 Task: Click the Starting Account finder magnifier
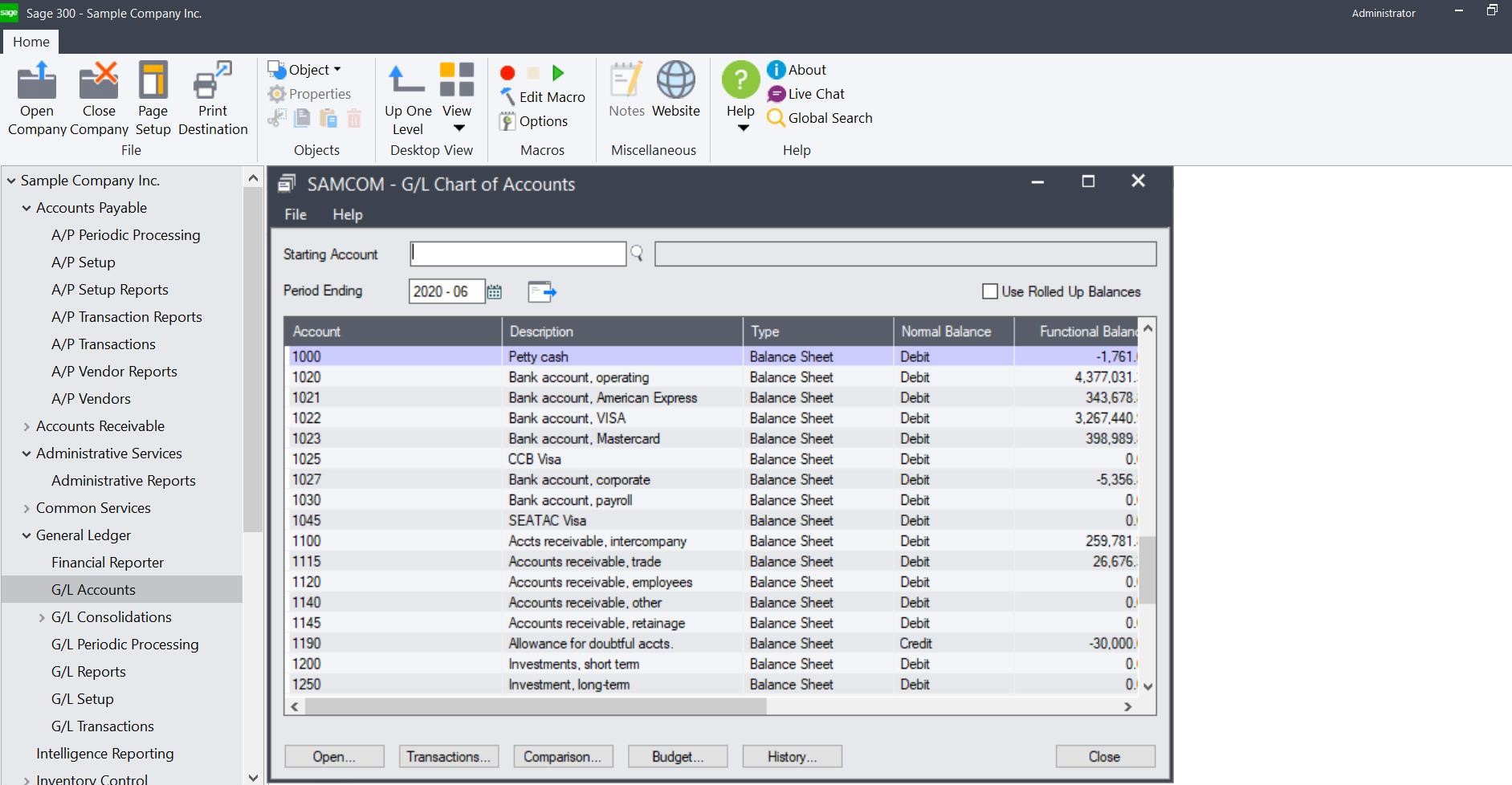tap(637, 254)
